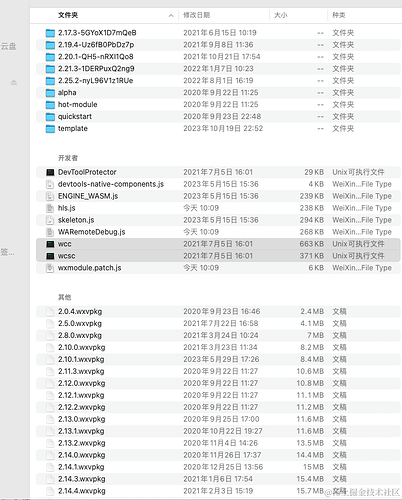Click the eject icon in sidebar
This screenshot has height=500, width=402.
pos(14,82)
